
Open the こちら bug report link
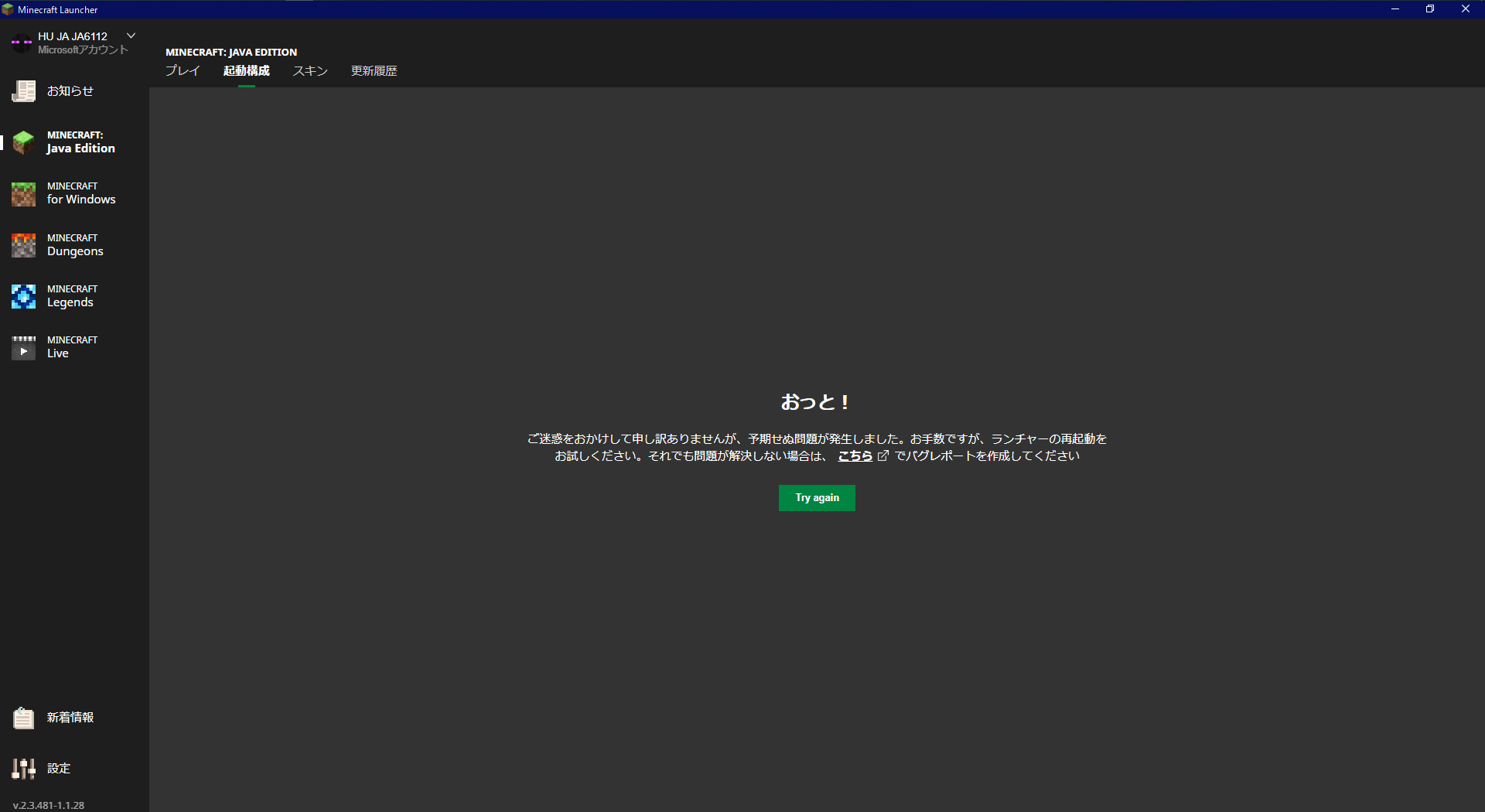pos(855,456)
